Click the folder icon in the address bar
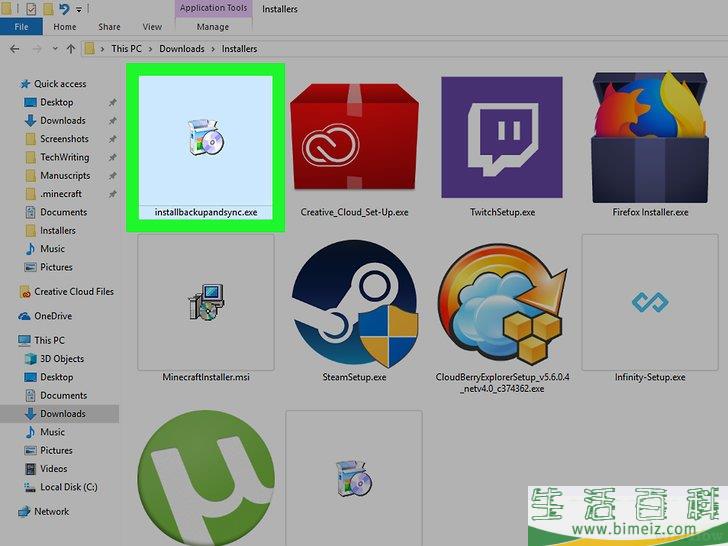Image resolution: width=728 pixels, height=546 pixels. 90,49
